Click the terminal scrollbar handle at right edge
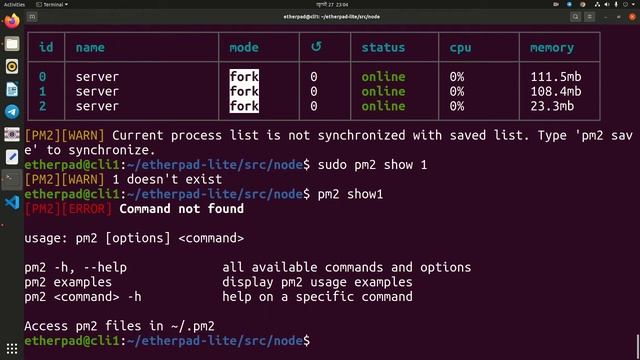The image size is (640, 360). click(x=638, y=347)
